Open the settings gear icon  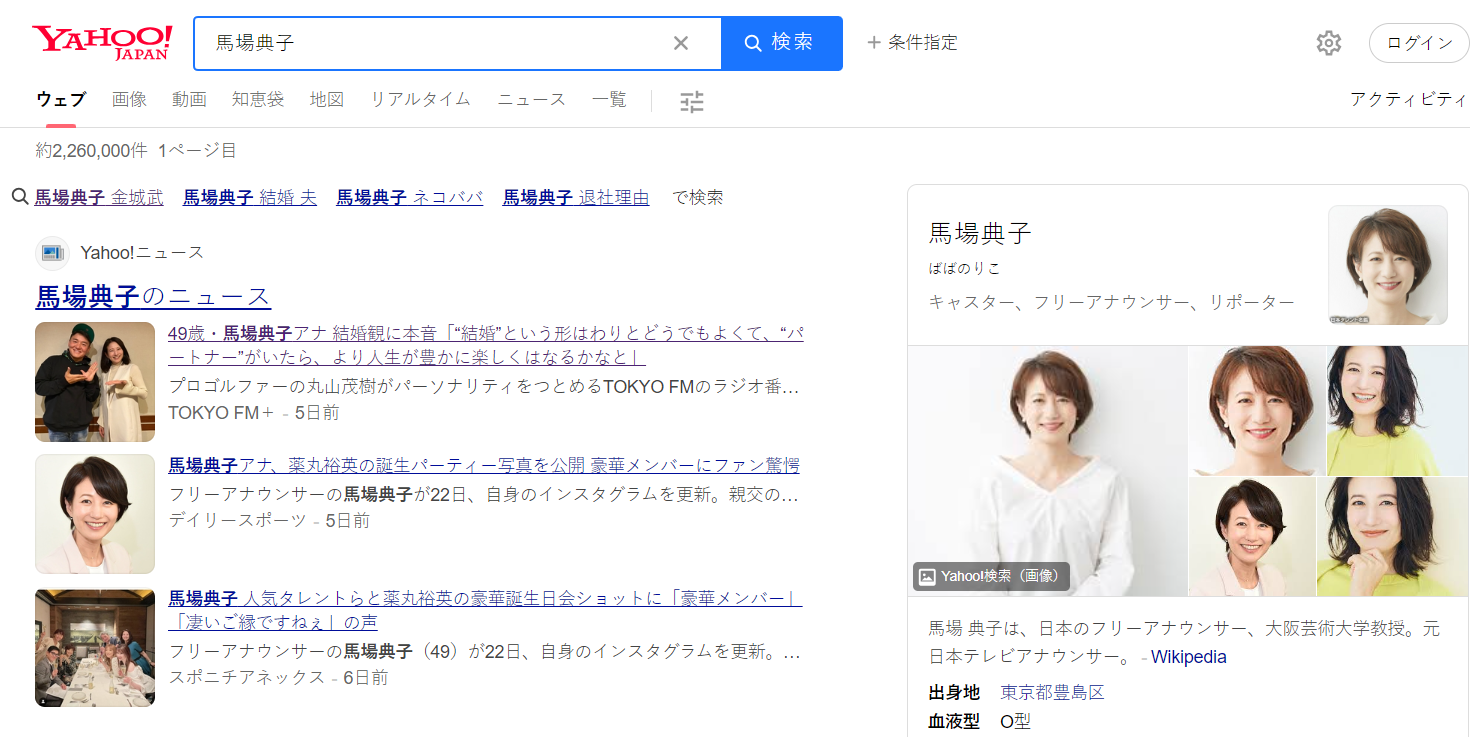1328,42
